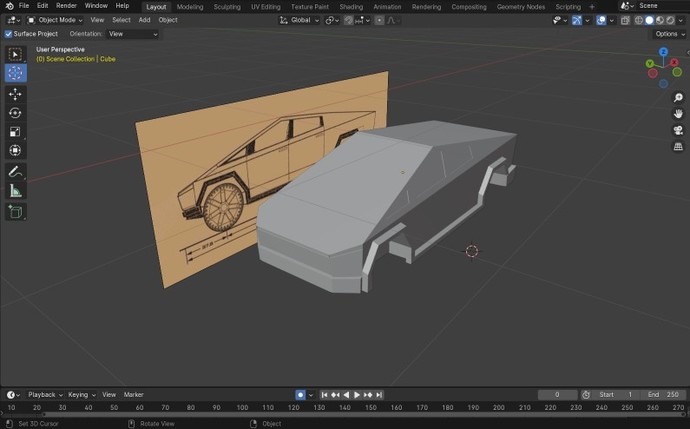Open proportional editing falloff icon
Screen dimensions: 690x429
point(391,20)
